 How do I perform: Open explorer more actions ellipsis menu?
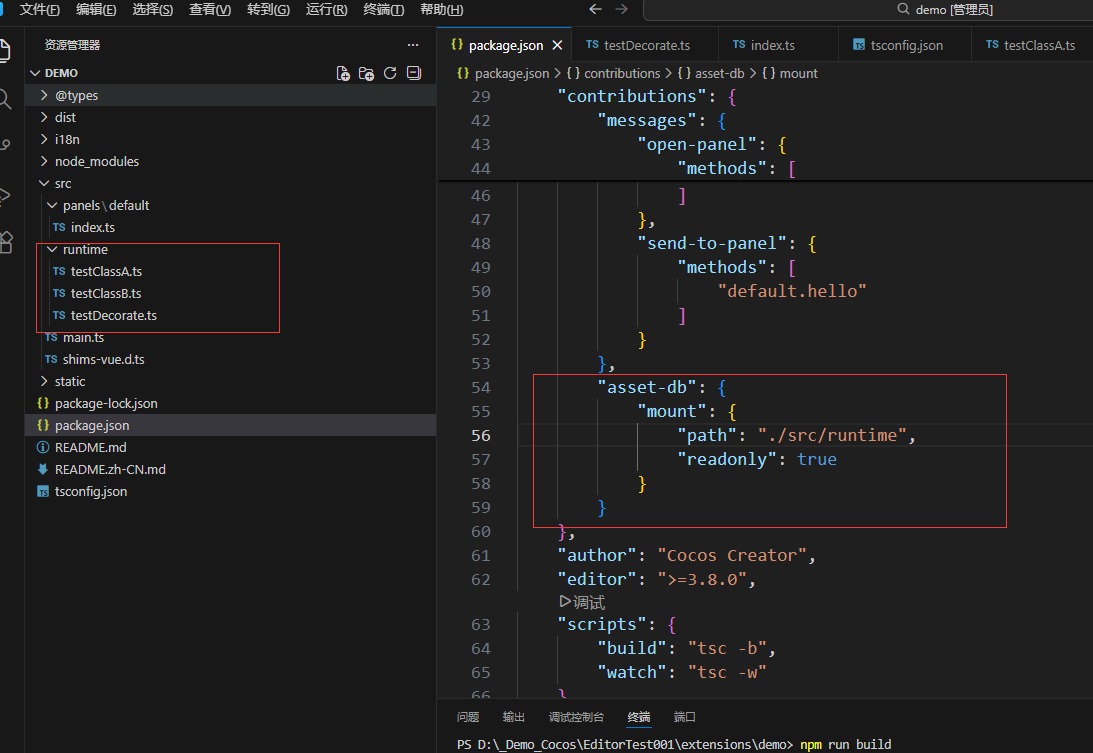413,45
